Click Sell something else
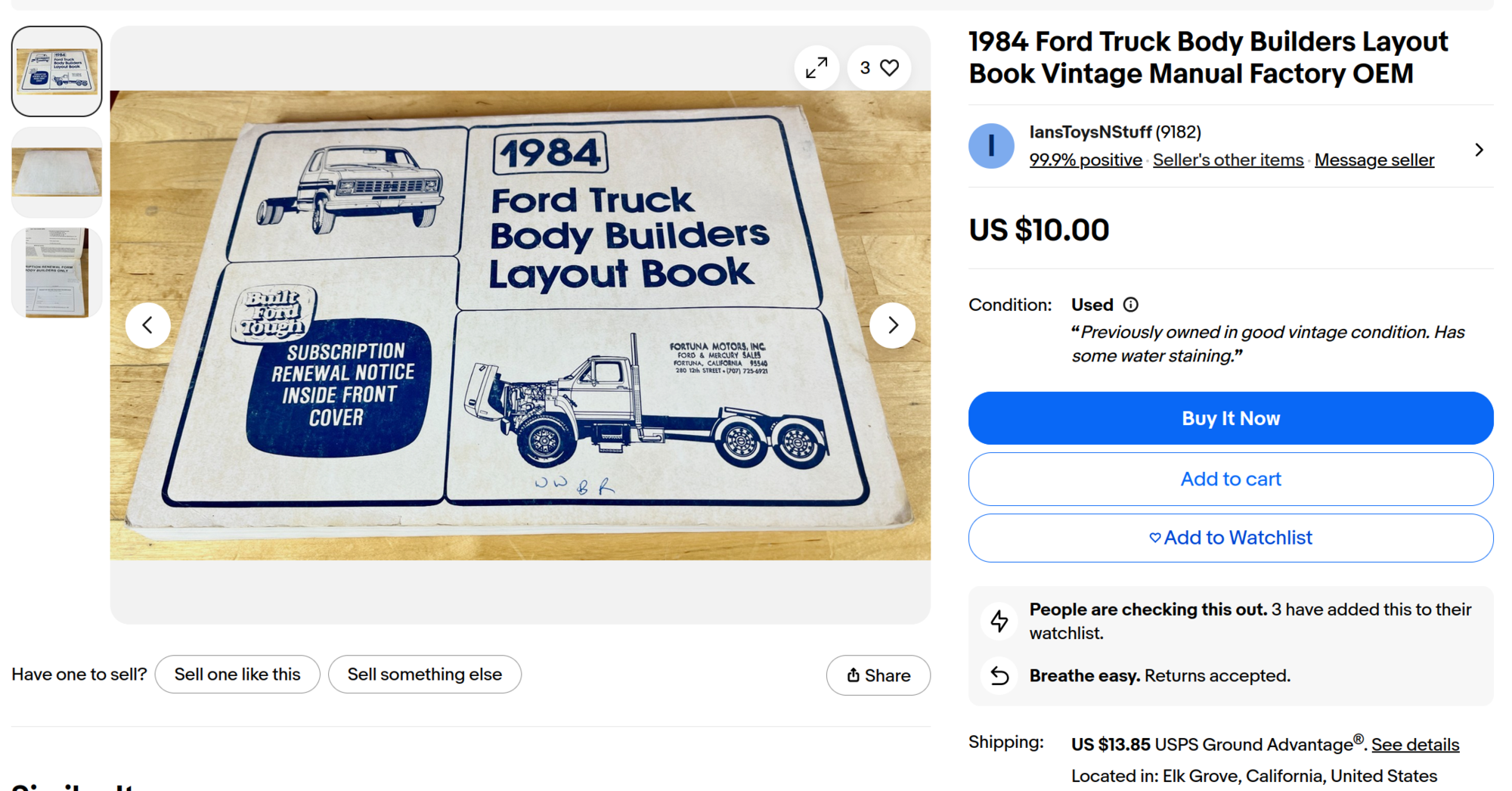This screenshot has width=1512, height=791. (x=424, y=675)
